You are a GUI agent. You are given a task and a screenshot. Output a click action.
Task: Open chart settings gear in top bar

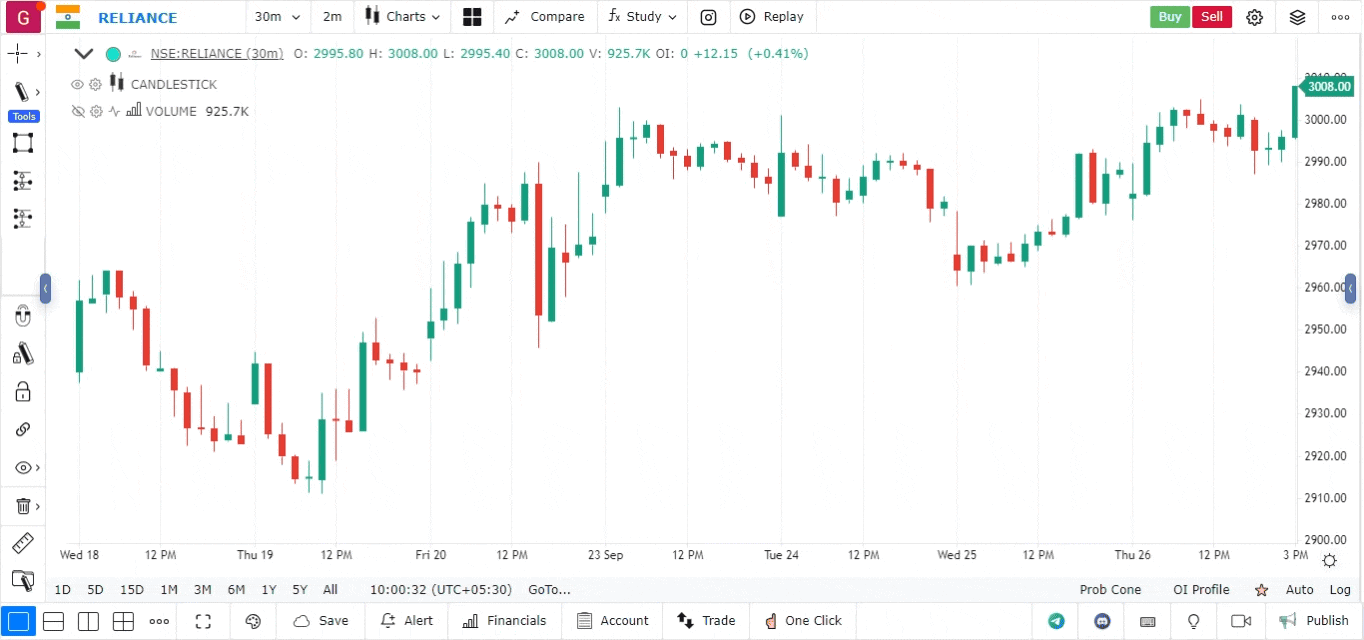(1254, 17)
